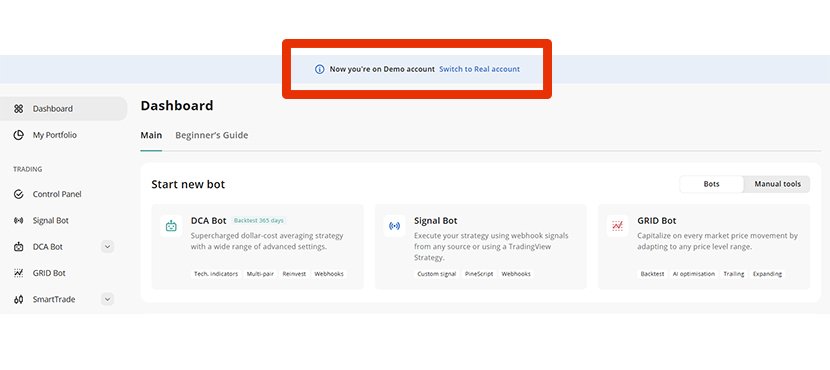Click the Tech. indicators tag on DCA Bot
830x370 pixels.
point(216,274)
